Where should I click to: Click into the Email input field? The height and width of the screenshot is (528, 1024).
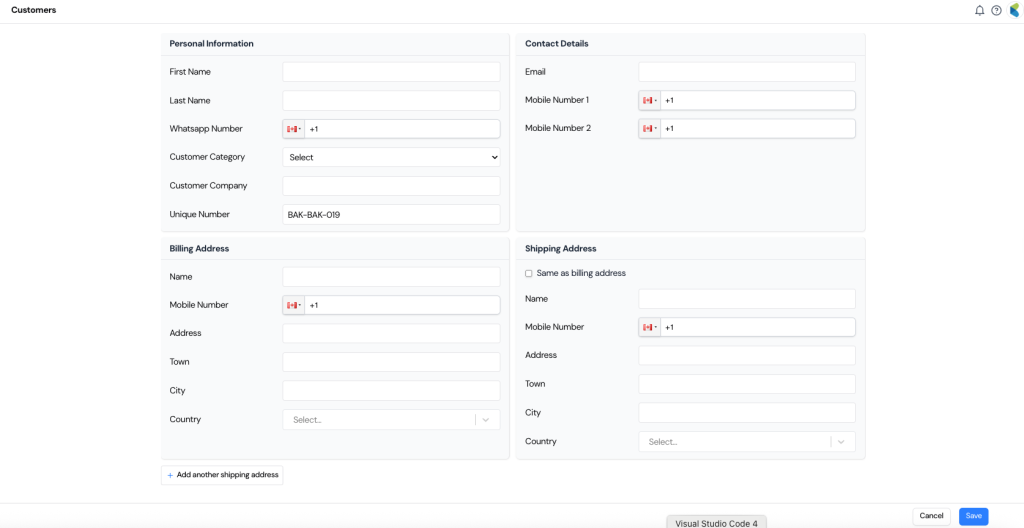[x=746, y=72]
